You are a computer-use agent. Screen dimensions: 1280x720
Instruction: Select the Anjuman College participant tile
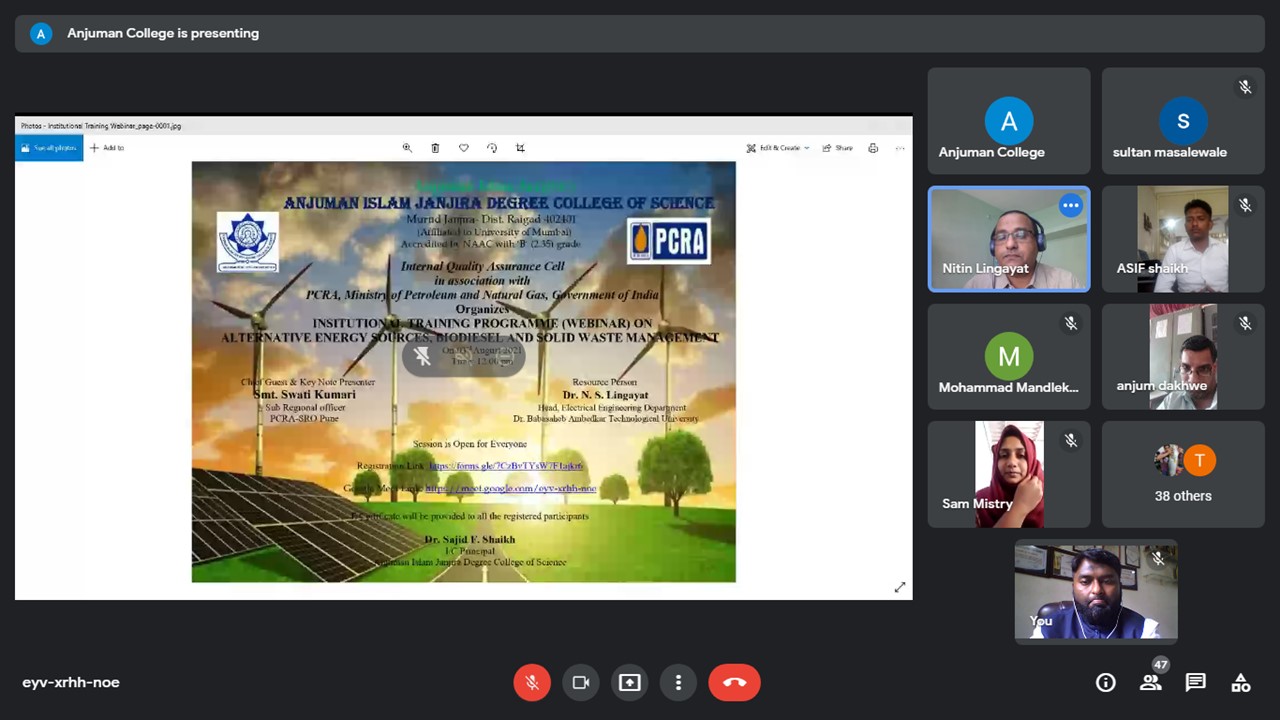(1008, 121)
